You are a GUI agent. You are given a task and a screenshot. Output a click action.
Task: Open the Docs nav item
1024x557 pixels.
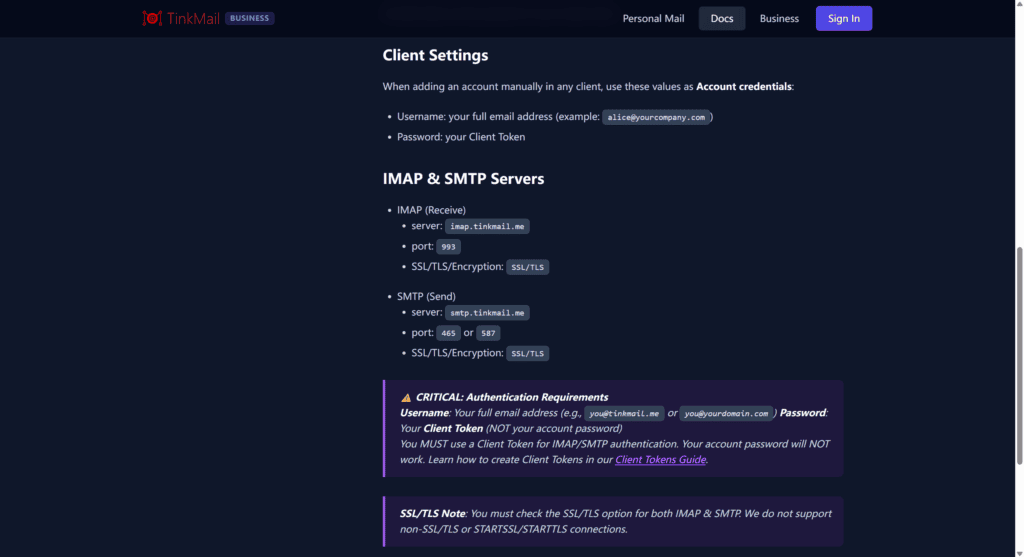(x=722, y=18)
